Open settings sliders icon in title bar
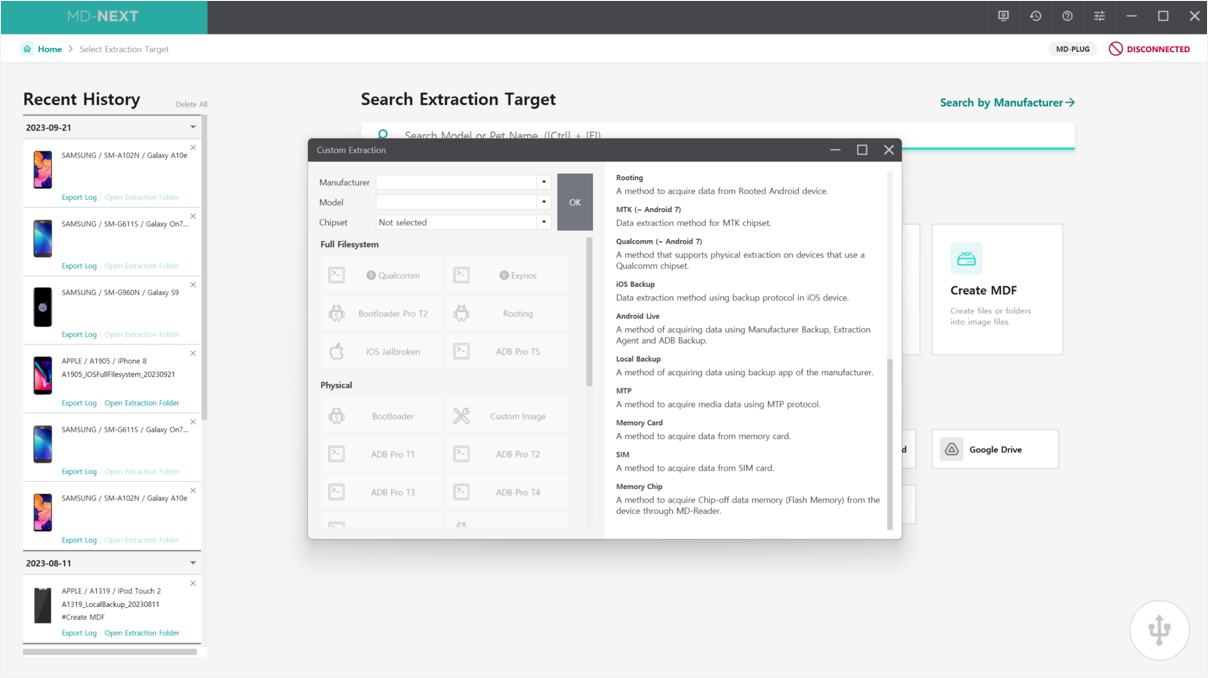The image size is (1208, 678). click(1099, 16)
